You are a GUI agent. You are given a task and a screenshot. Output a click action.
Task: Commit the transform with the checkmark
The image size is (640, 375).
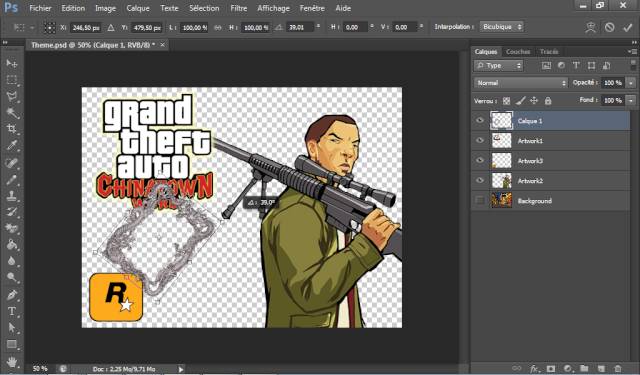coord(628,27)
